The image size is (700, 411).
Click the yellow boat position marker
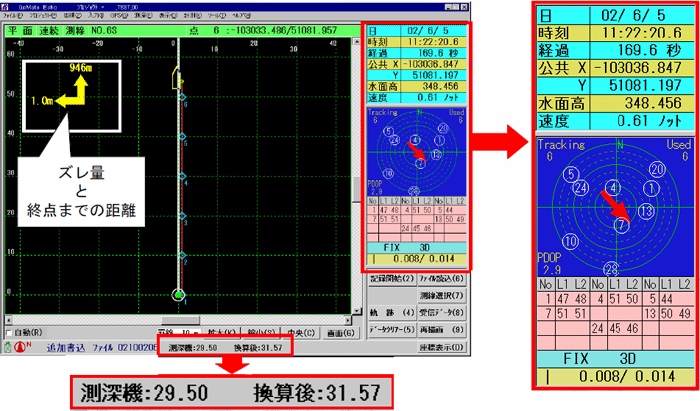(x=176, y=78)
